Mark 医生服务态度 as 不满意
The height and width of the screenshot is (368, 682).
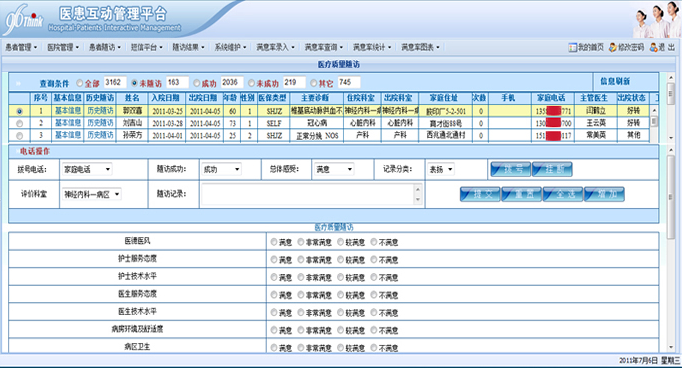point(374,295)
